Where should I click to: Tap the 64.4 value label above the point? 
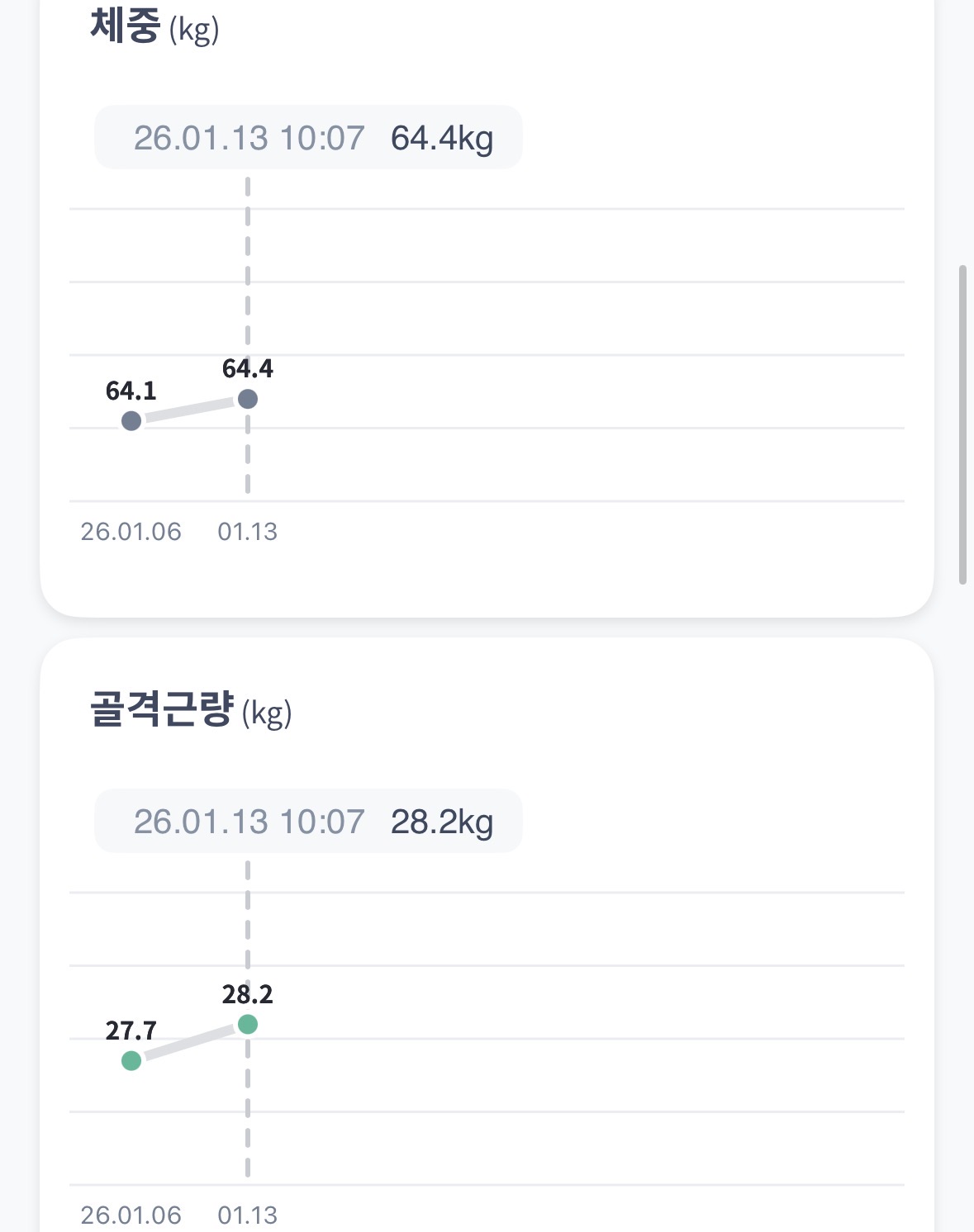[x=248, y=368]
